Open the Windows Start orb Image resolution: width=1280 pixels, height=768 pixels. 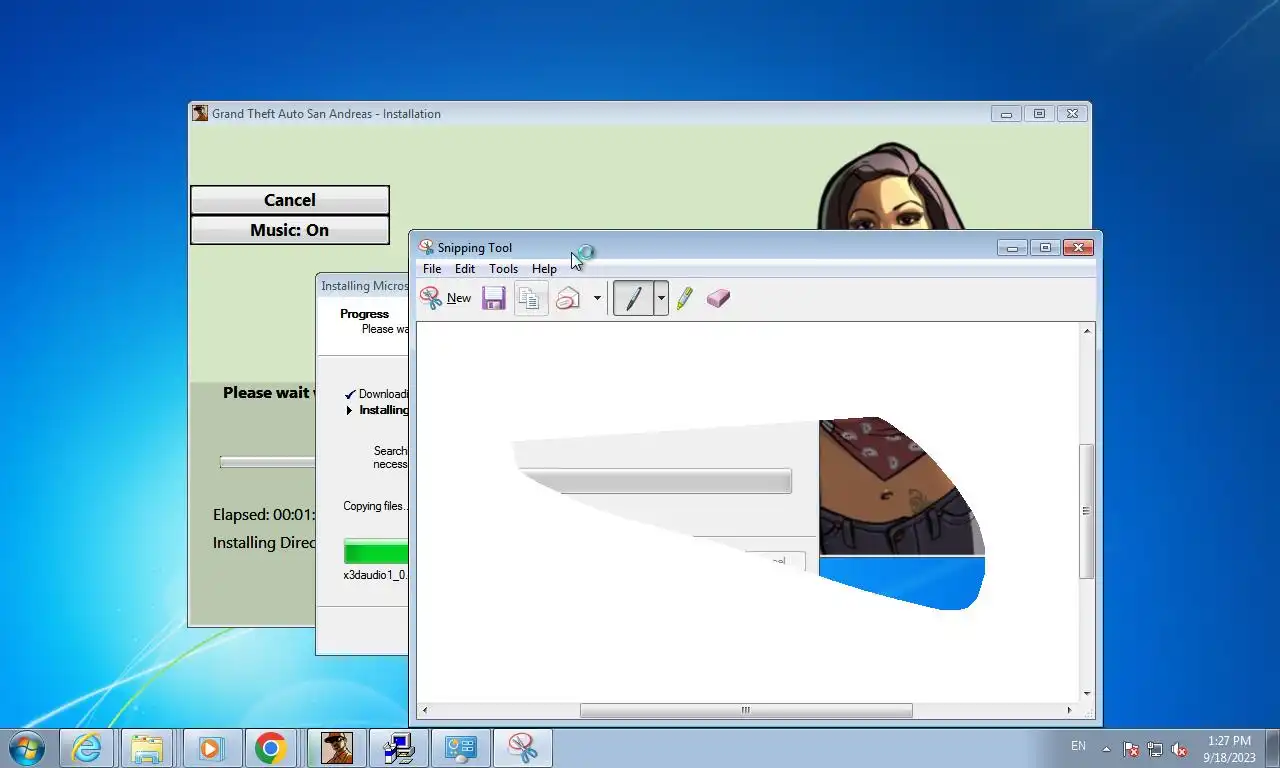(27, 748)
